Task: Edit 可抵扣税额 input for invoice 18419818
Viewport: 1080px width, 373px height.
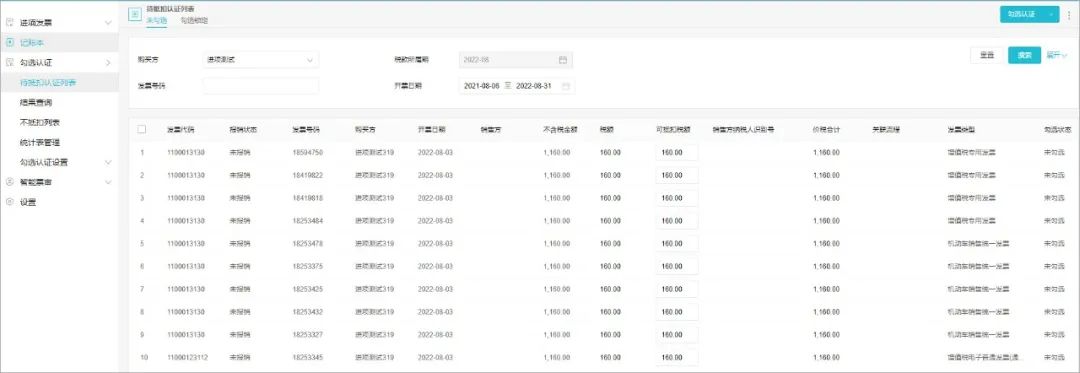Action: pos(677,198)
